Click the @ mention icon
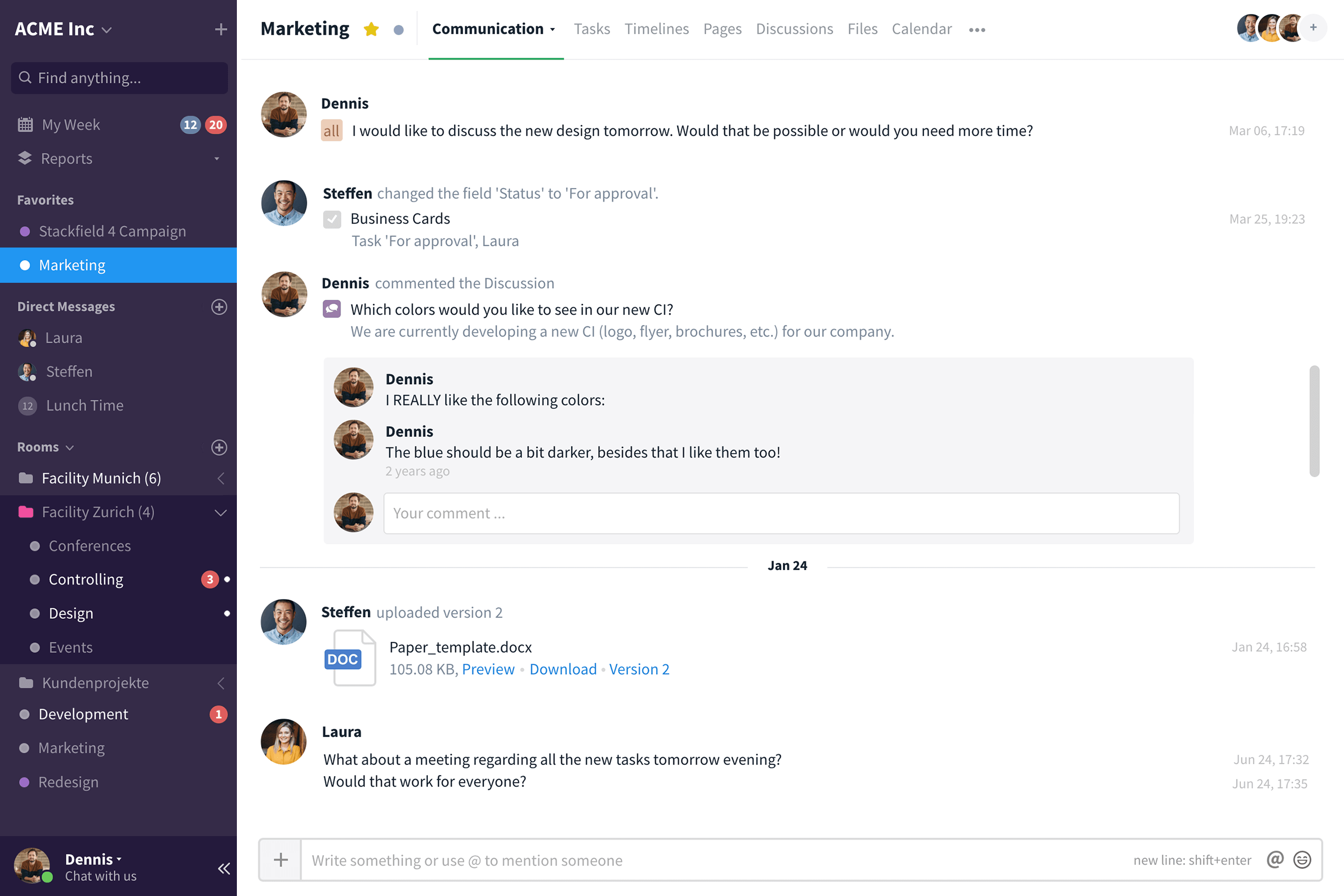 (x=1275, y=860)
